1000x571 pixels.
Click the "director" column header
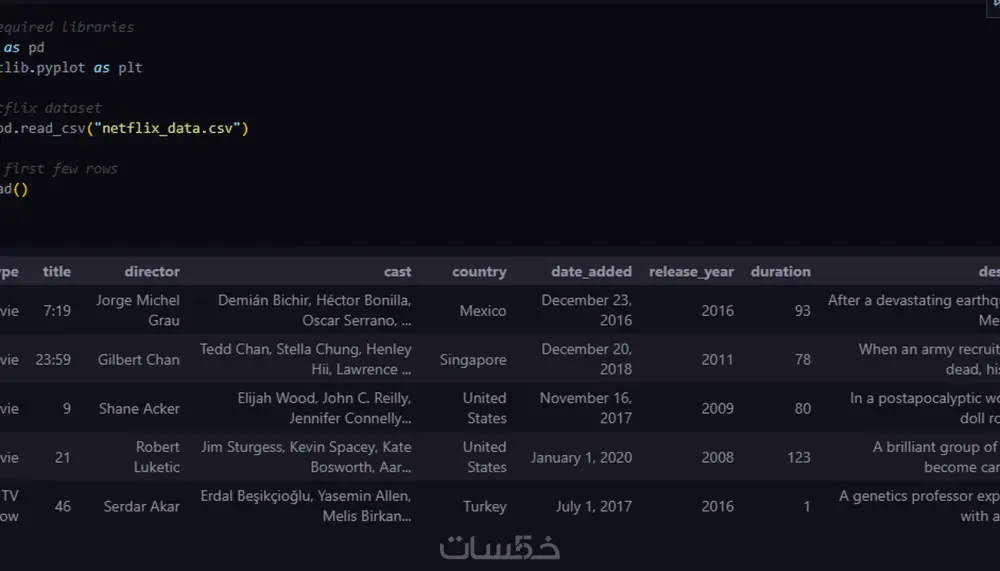152,272
